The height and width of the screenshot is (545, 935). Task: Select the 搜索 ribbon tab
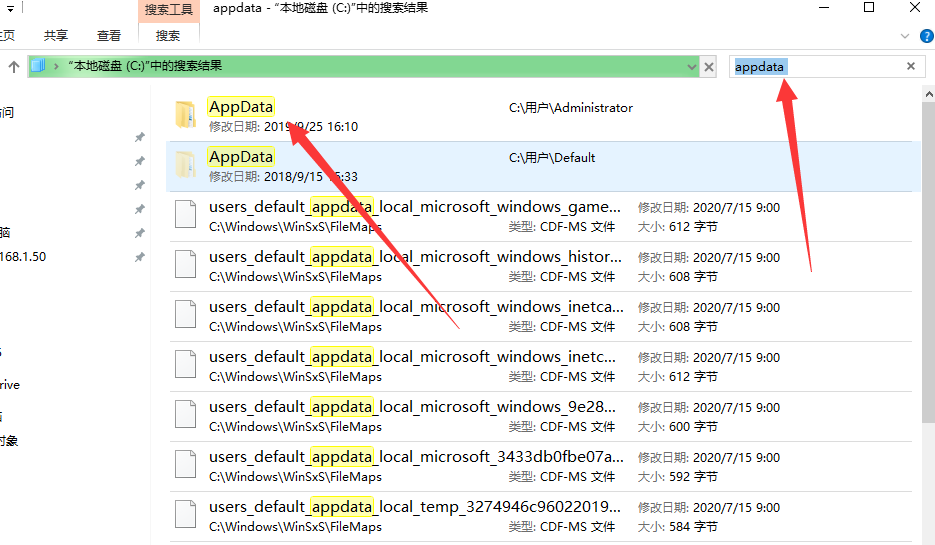click(168, 36)
